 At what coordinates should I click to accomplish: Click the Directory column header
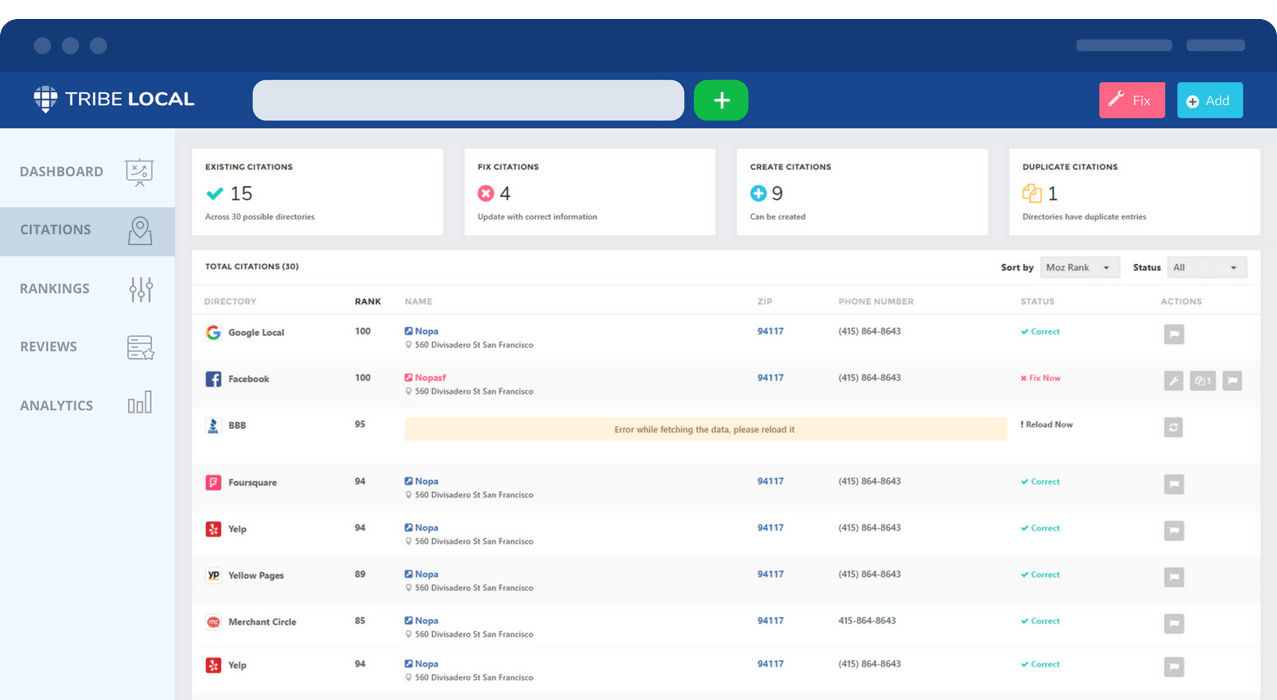click(x=230, y=301)
